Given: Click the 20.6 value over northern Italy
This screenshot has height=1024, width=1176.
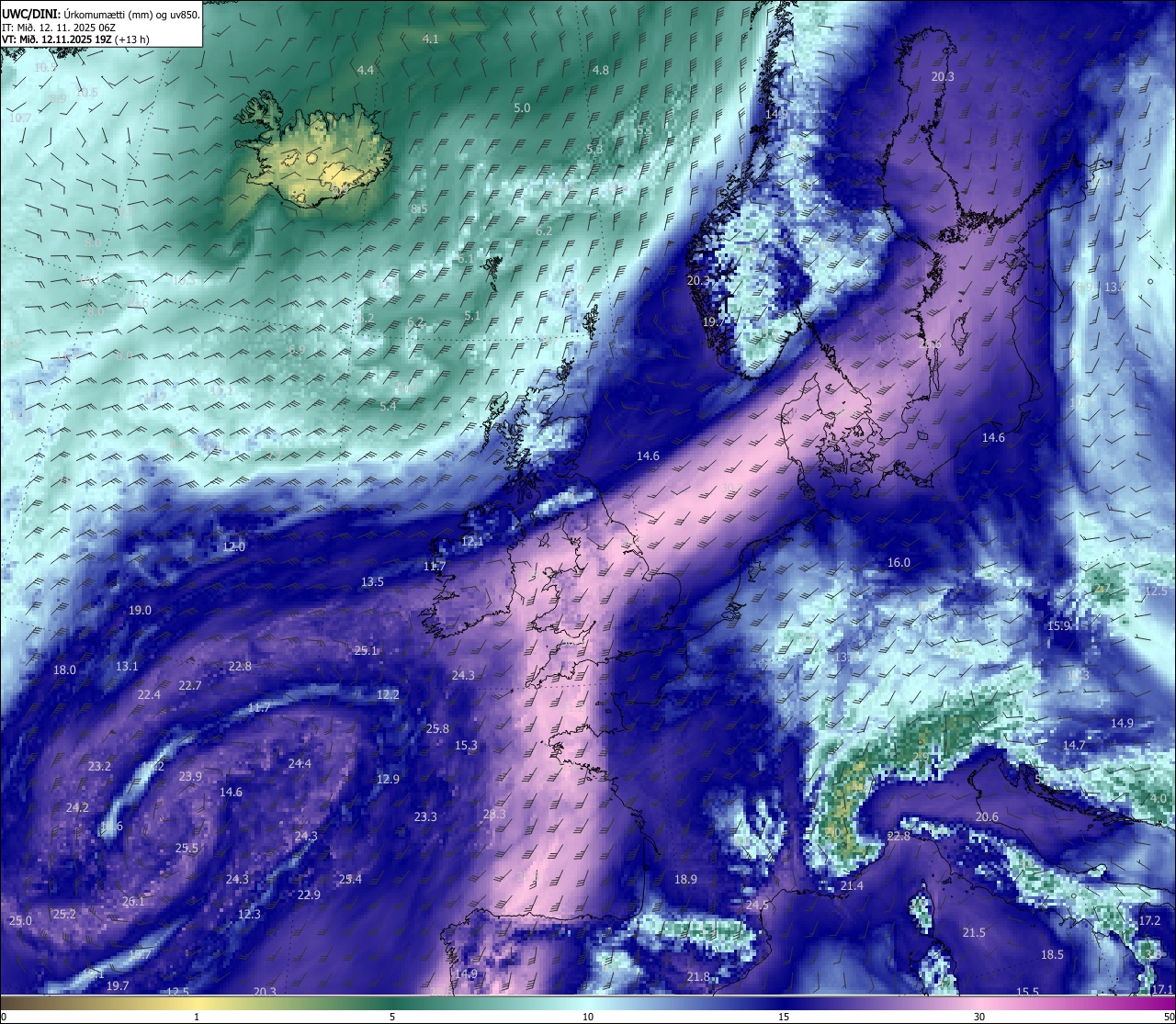Looking at the screenshot, I should tap(987, 816).
